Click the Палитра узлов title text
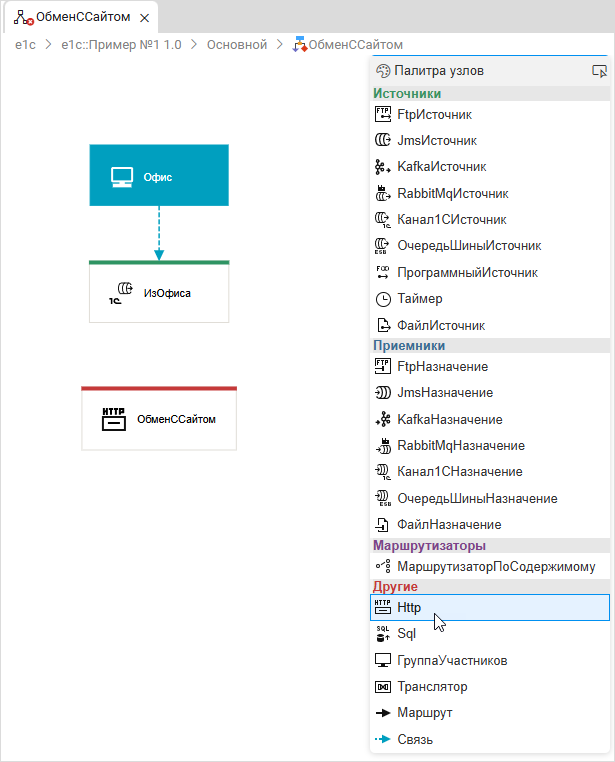Screen dimensions: 615x762 pyautogui.click(x=439, y=71)
